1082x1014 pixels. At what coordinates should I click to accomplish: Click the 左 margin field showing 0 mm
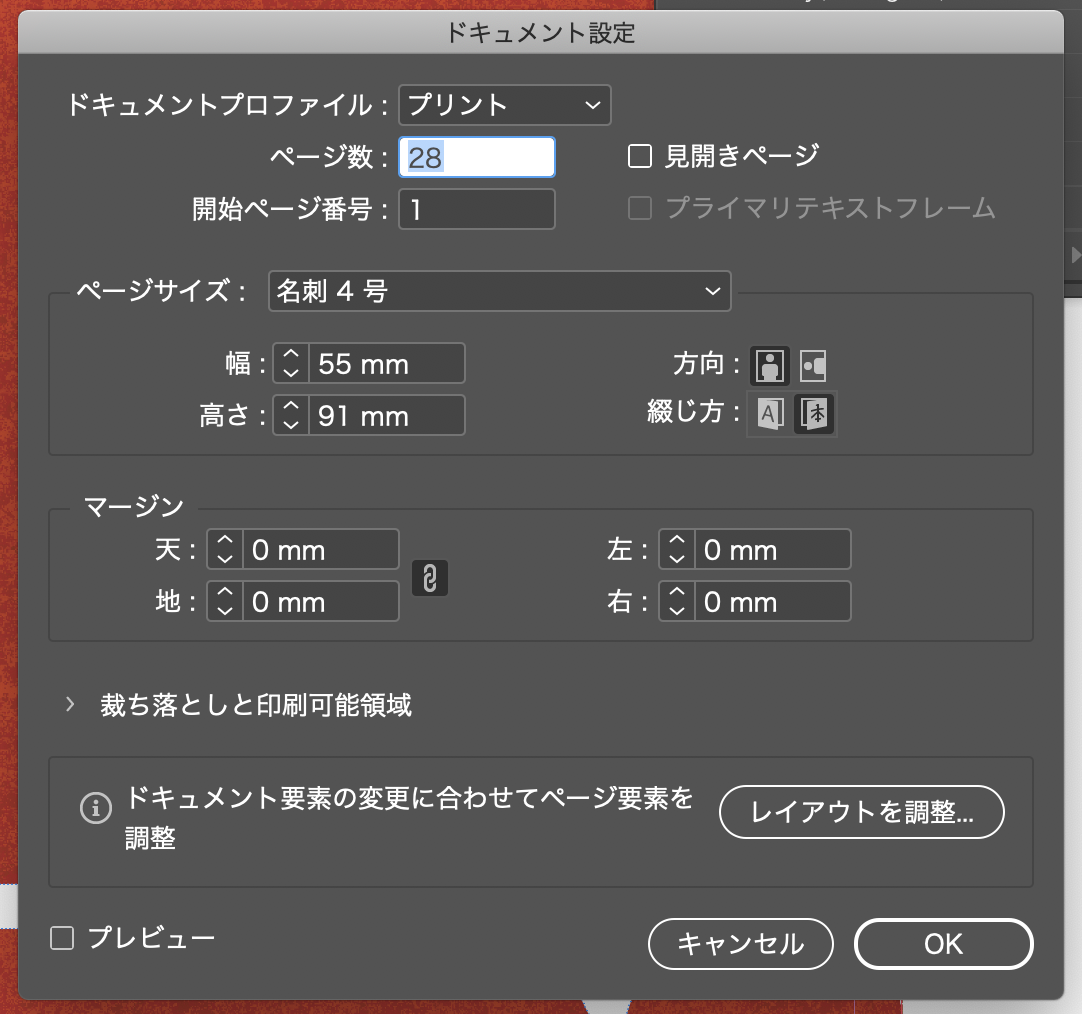point(773,549)
